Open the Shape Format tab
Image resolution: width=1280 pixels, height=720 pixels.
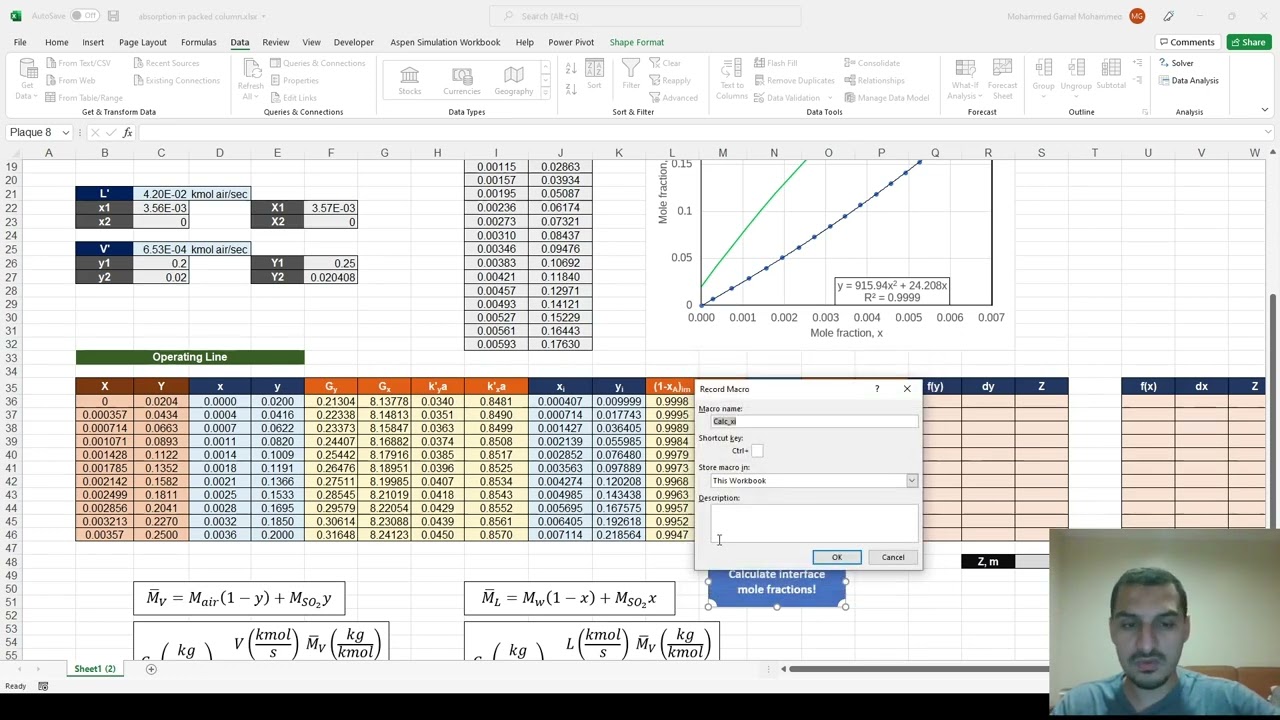tap(637, 42)
